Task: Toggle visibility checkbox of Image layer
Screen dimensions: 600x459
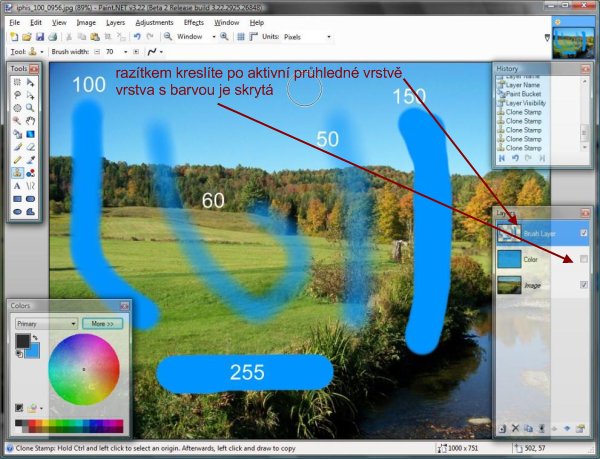Action: 584,285
